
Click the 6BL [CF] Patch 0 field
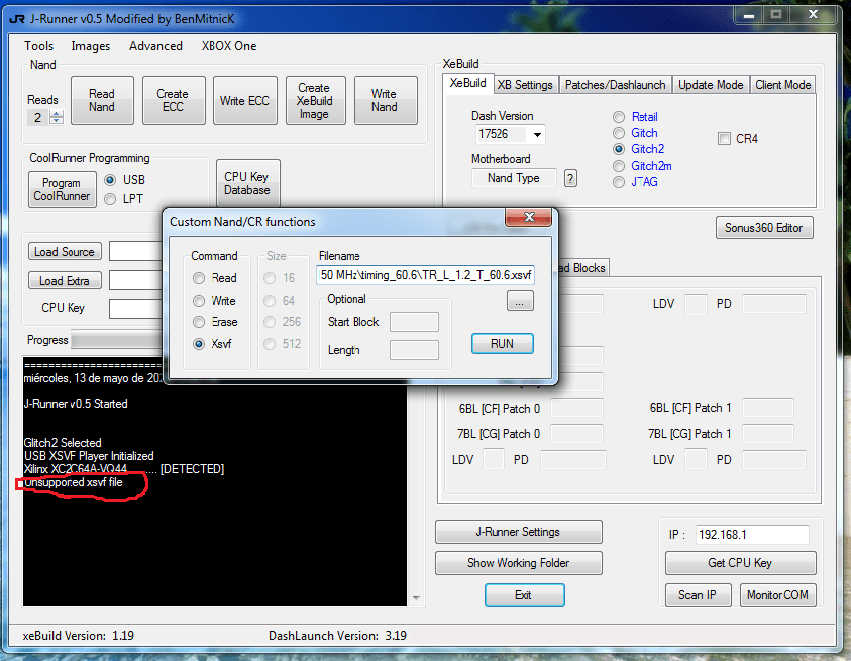[x=577, y=408]
